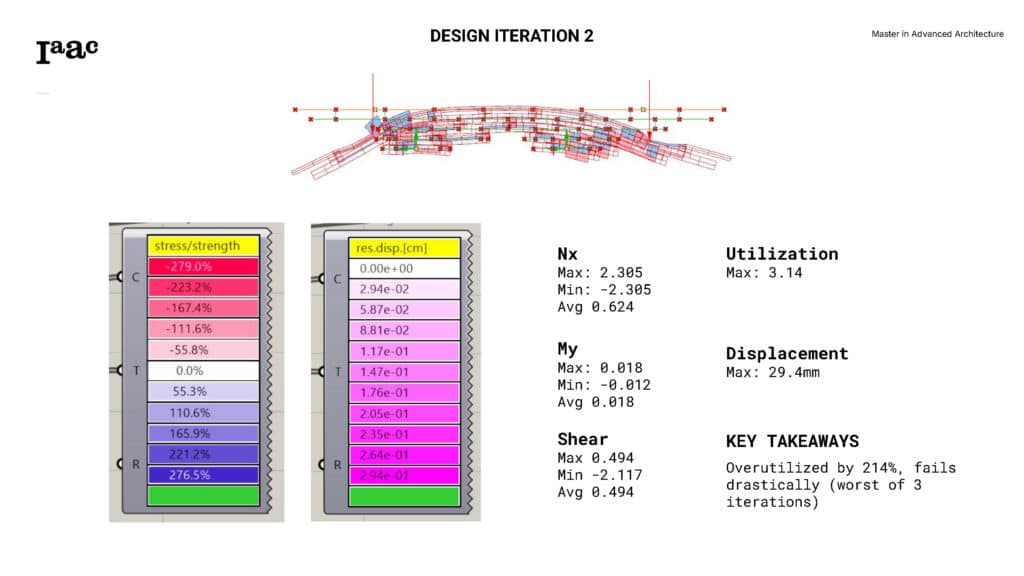Click green swatch under the stress/strength legend
Screen dimensions: 1024x576
[203, 496]
